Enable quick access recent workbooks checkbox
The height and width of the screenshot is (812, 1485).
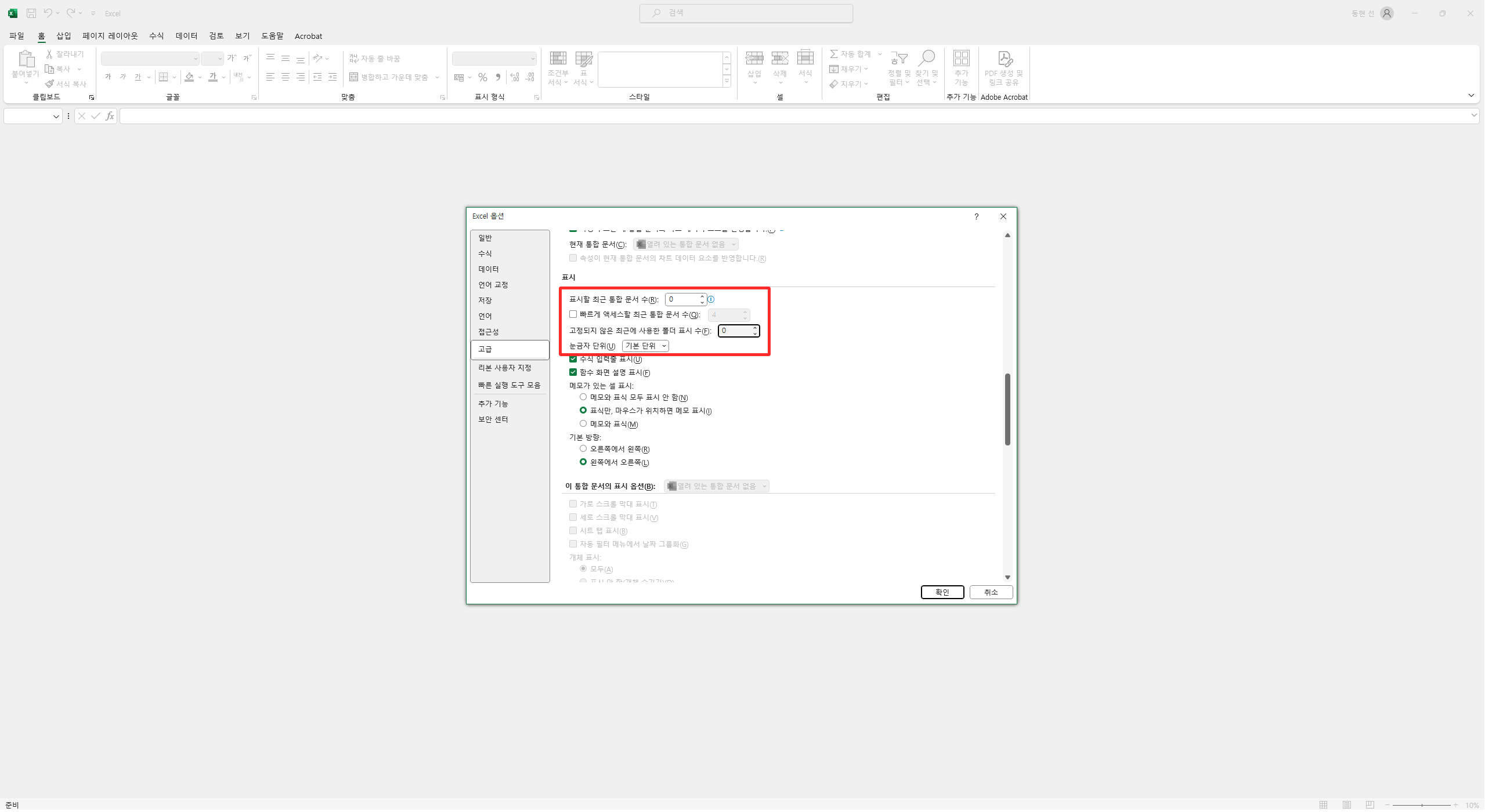click(x=573, y=314)
